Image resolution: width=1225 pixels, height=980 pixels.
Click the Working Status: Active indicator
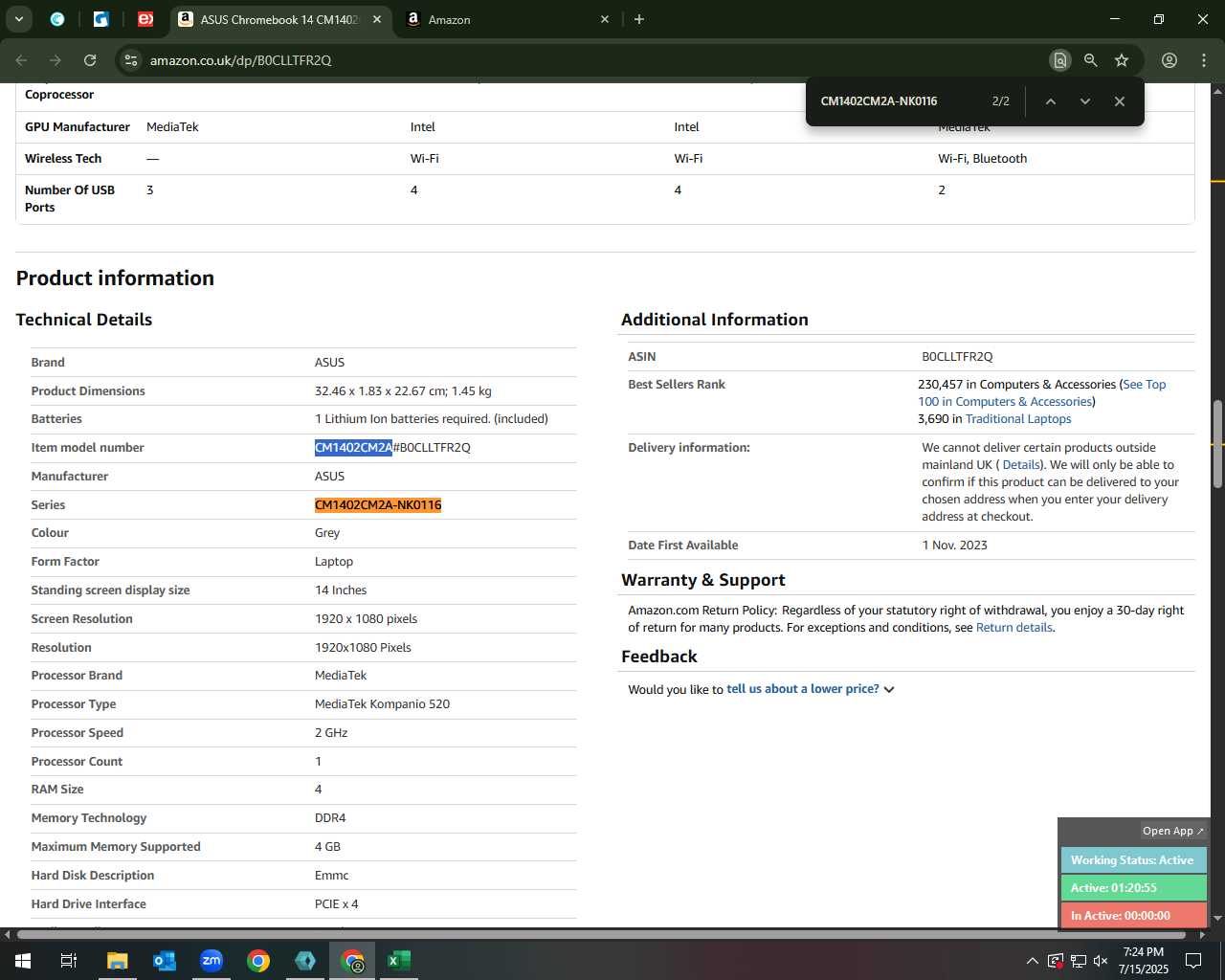click(1133, 860)
